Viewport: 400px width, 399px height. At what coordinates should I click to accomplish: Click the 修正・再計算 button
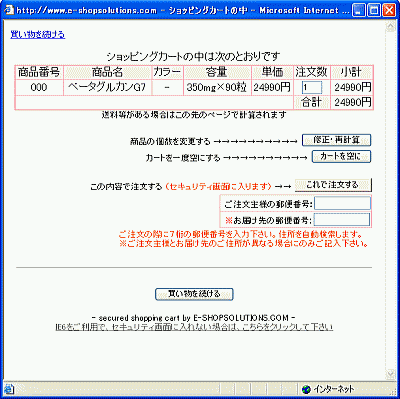tap(336, 140)
